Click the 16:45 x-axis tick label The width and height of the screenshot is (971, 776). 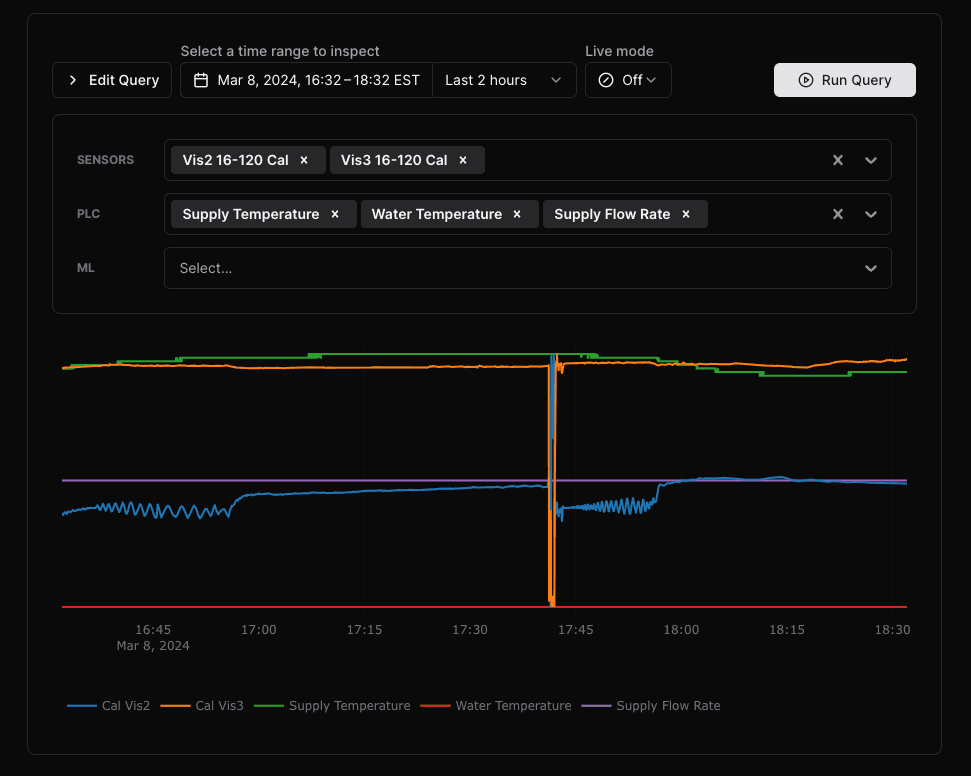153,630
